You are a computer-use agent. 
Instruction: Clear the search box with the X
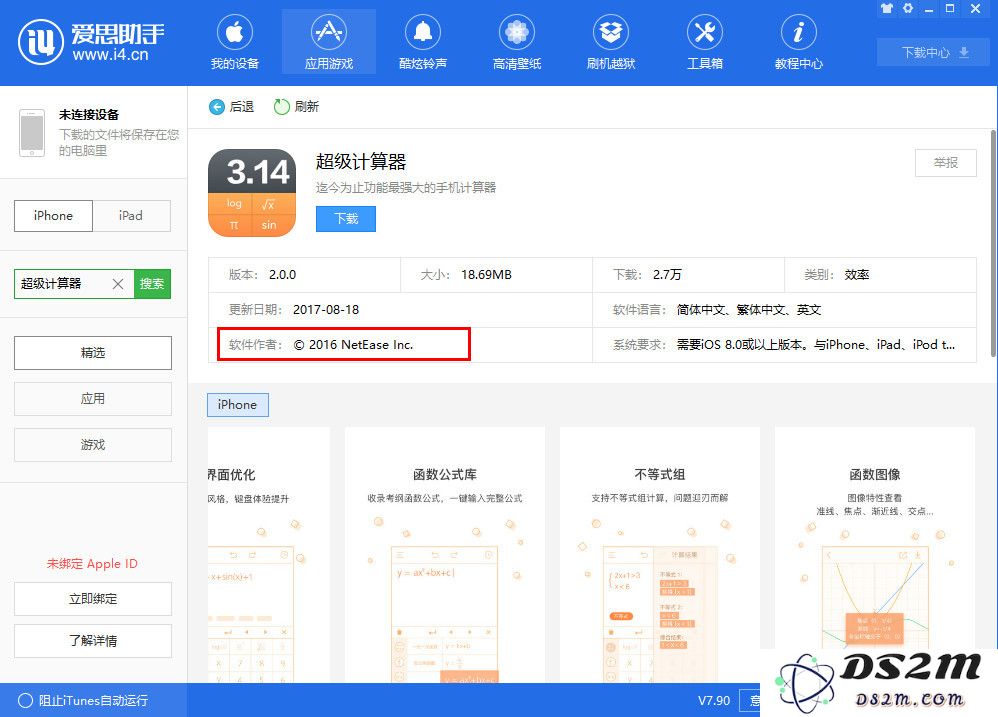(118, 284)
